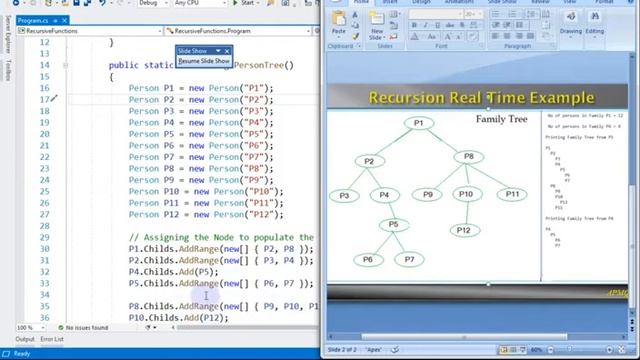Switch to Normal view icon in status bar
This screenshot has width=640, height=360.
[x=504, y=350]
